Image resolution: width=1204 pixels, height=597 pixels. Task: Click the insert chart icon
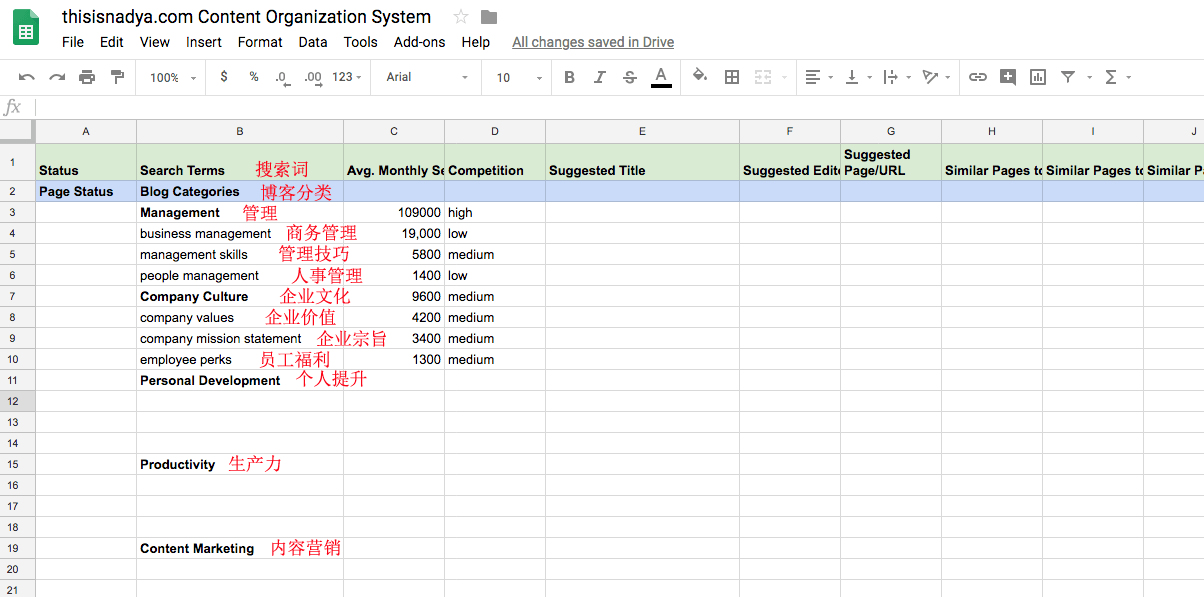point(1038,77)
